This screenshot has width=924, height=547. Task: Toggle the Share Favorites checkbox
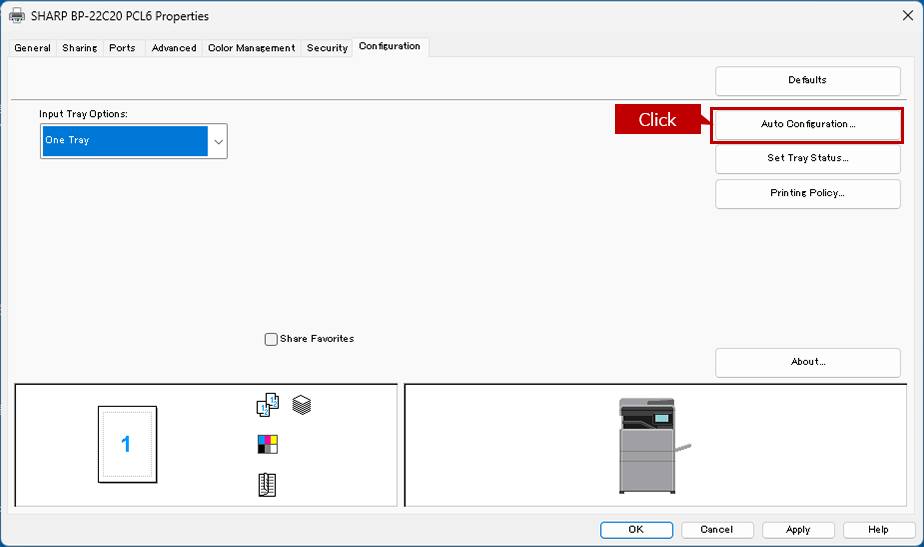pos(271,339)
